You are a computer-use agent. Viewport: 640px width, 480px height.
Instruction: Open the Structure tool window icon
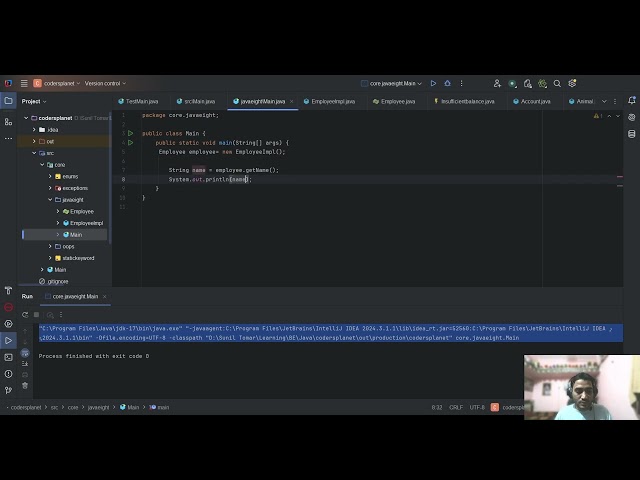pyautogui.click(x=8, y=122)
